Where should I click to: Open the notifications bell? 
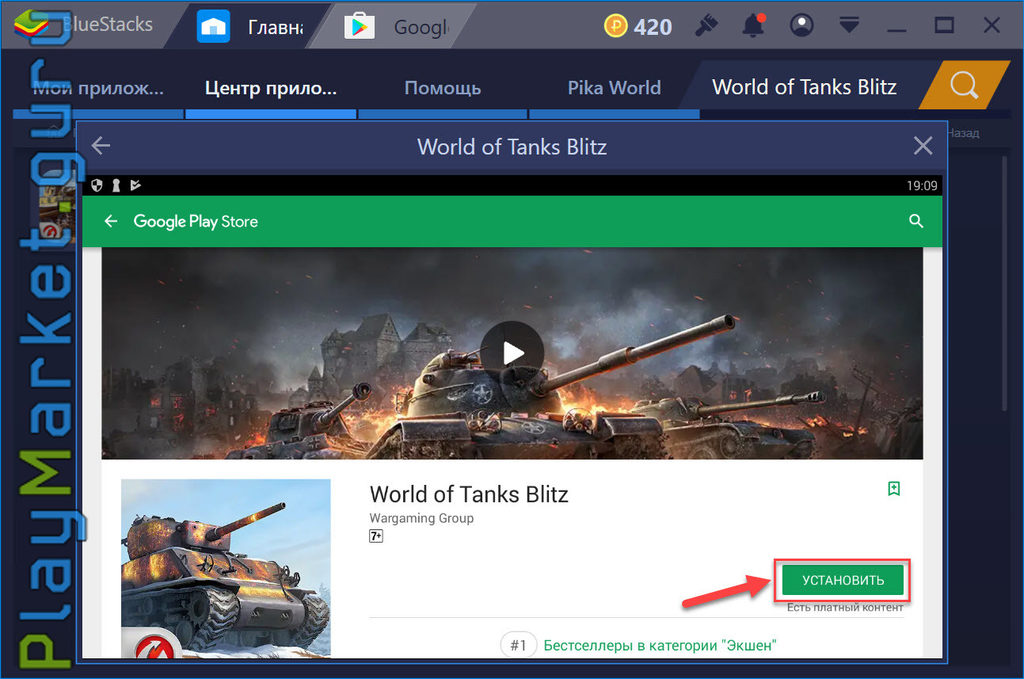coord(753,25)
